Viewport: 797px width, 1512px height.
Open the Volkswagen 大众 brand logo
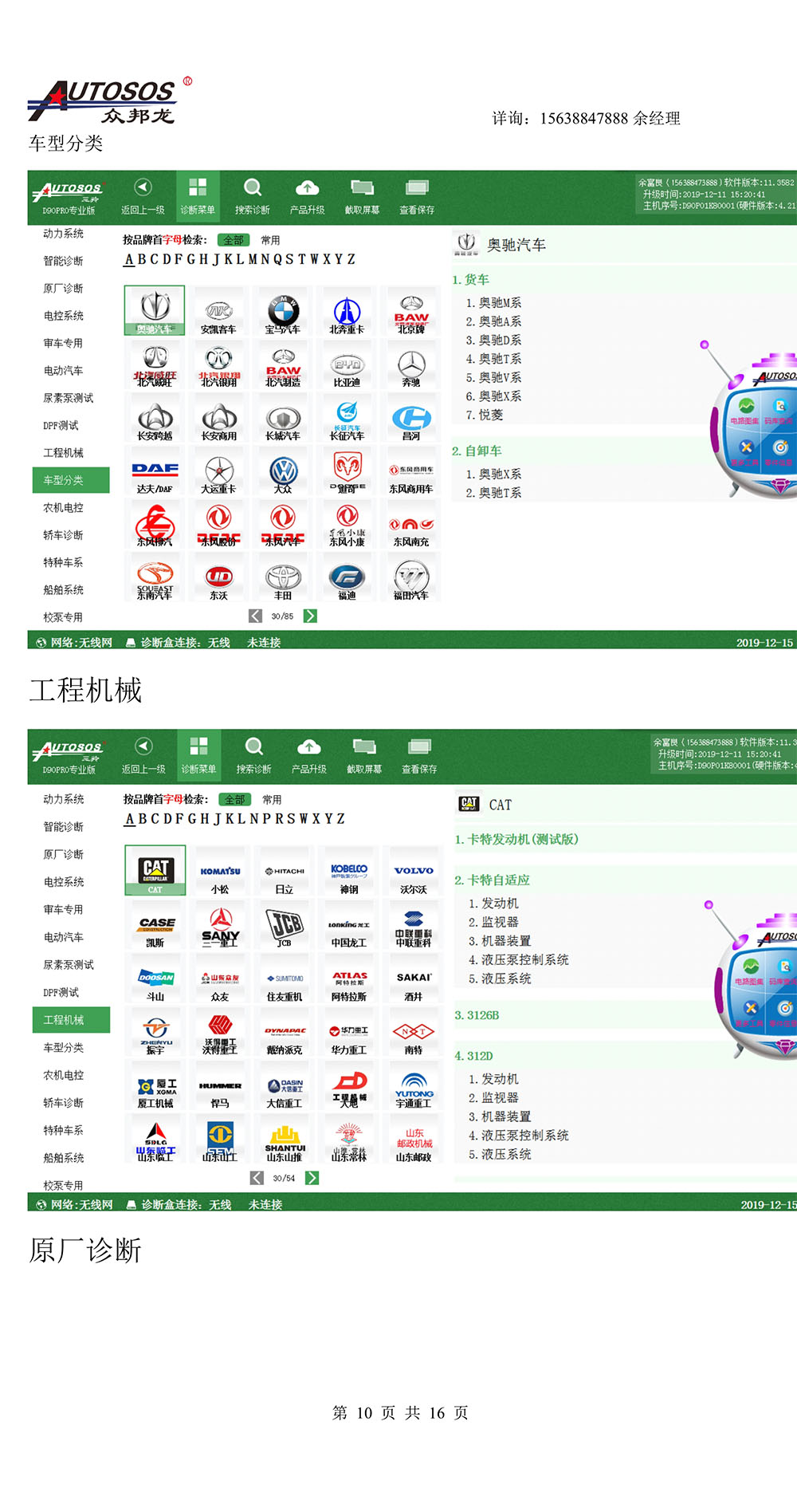click(x=283, y=472)
